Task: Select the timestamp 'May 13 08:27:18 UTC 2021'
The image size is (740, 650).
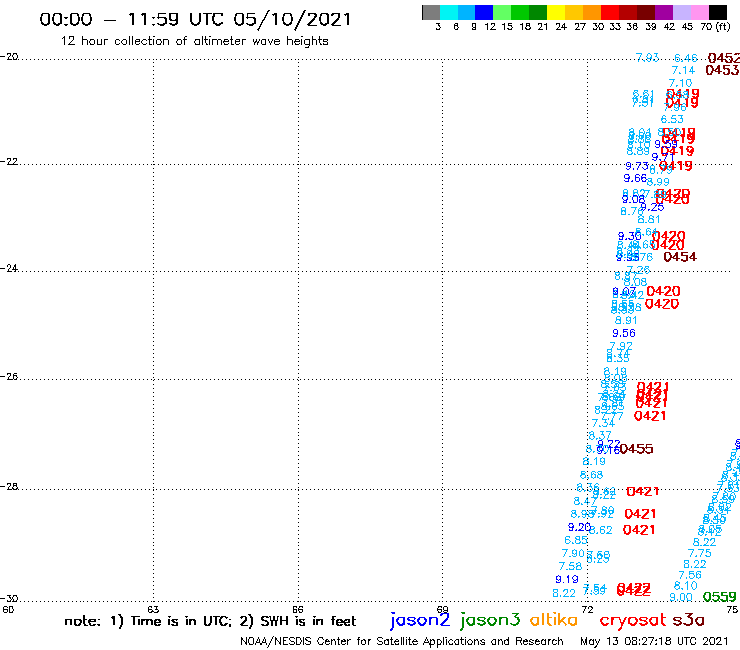Action: coord(654,641)
